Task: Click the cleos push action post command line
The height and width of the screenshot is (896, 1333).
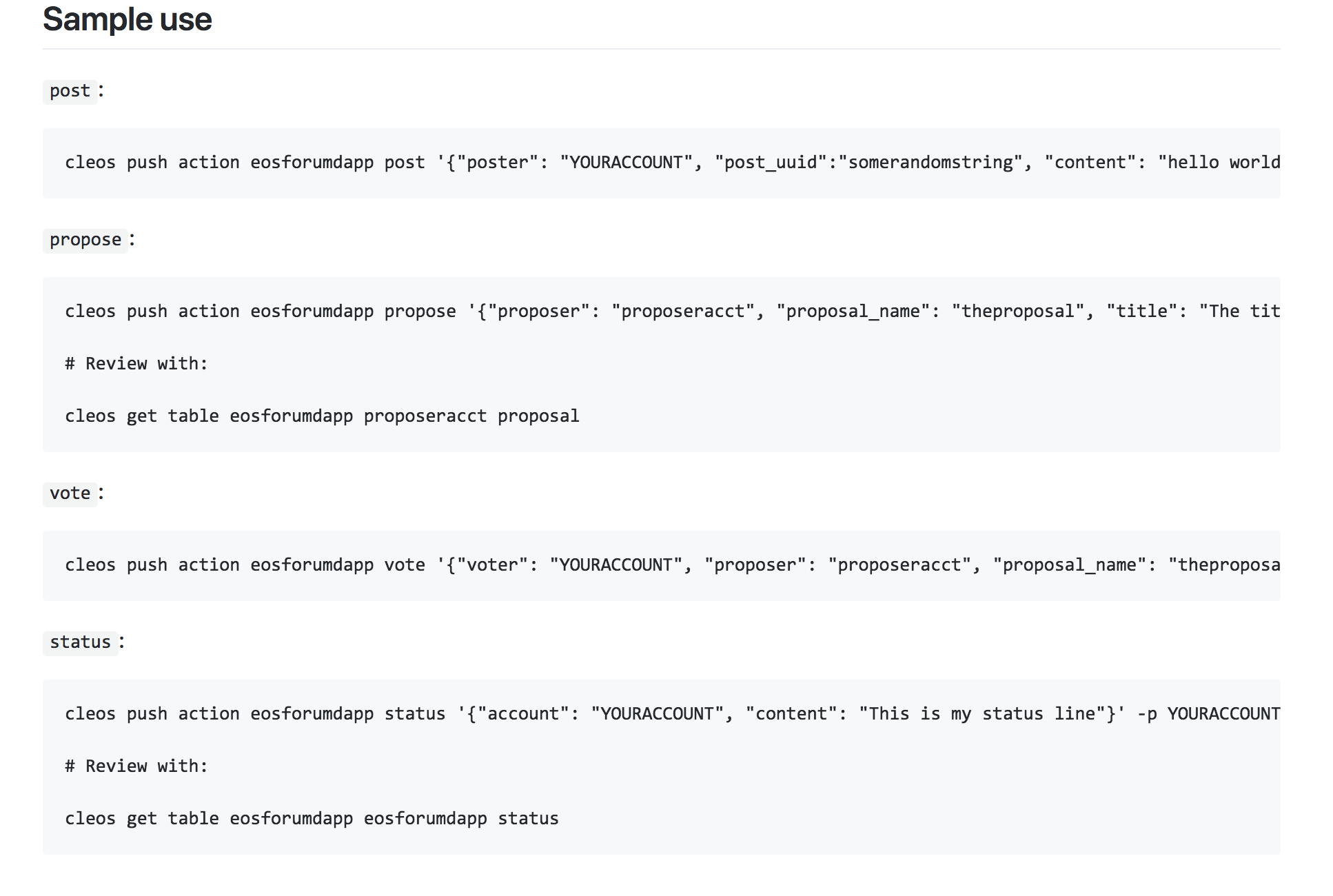Action: [x=673, y=163]
